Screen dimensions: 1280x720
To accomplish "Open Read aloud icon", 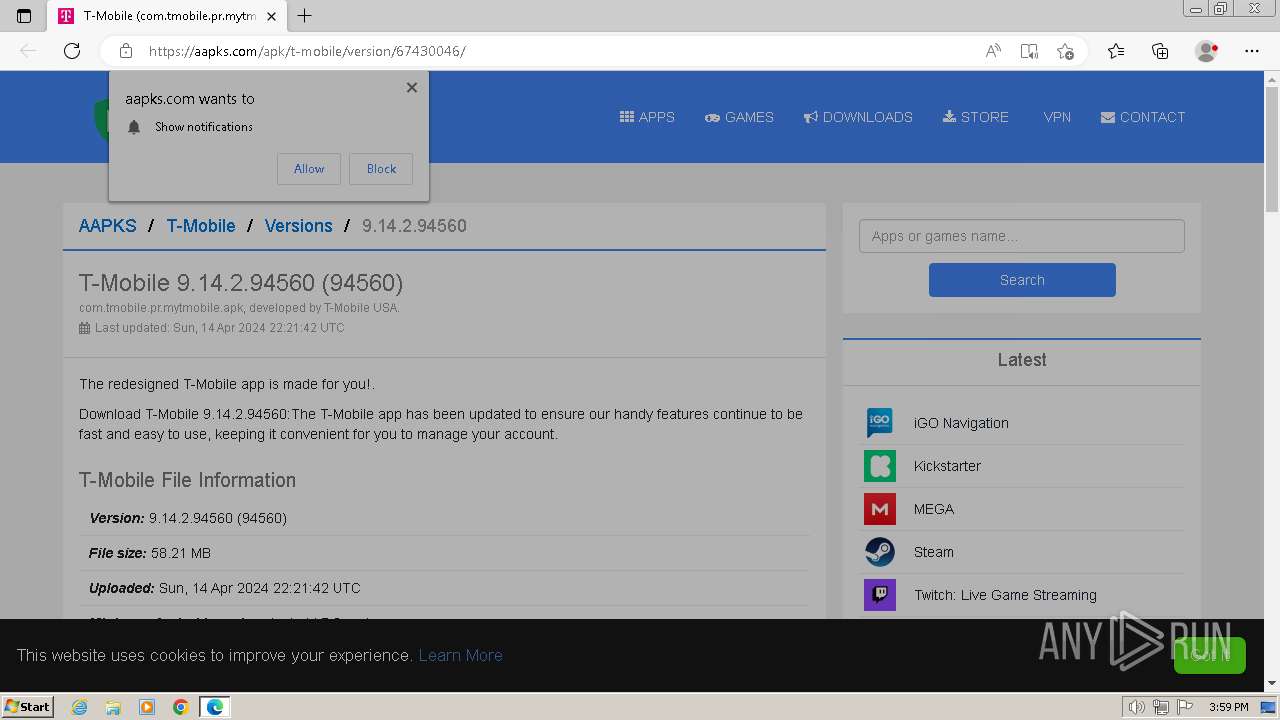I will point(993,51).
